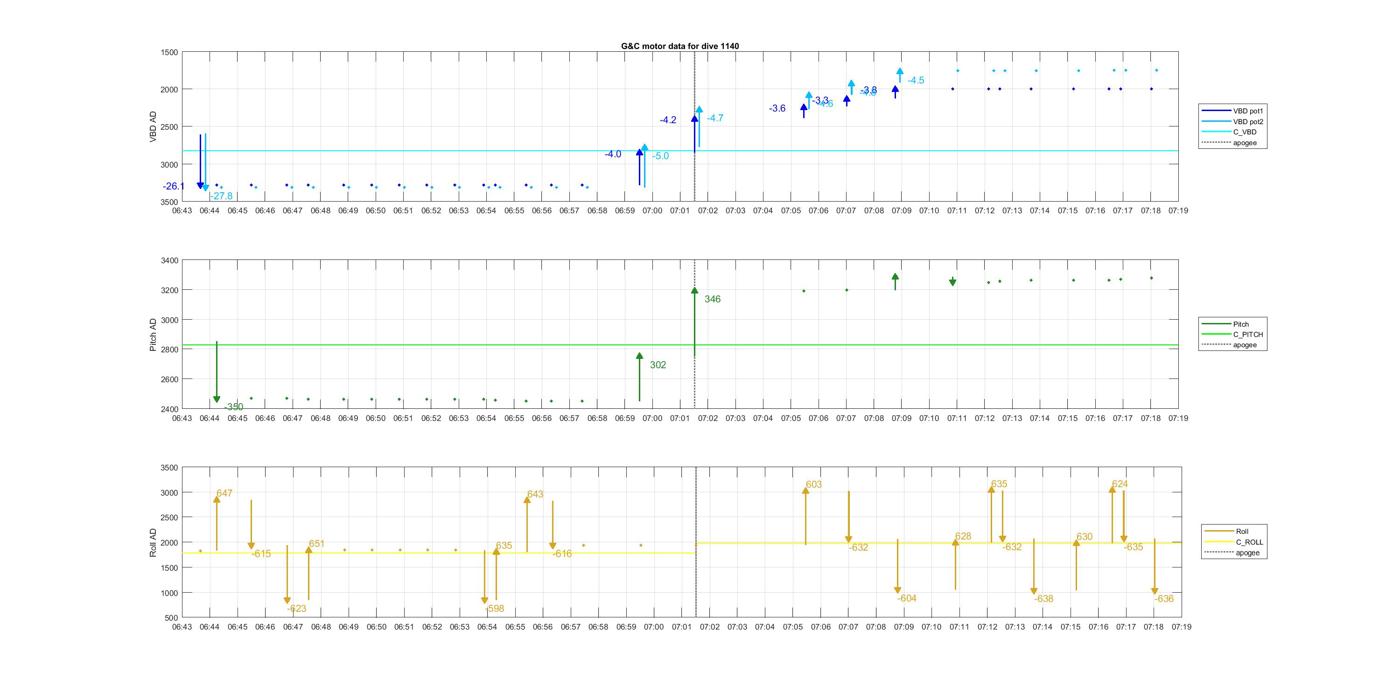Click the '-27.8' VBD data label
The image size is (1400, 693).
pyautogui.click(x=221, y=196)
